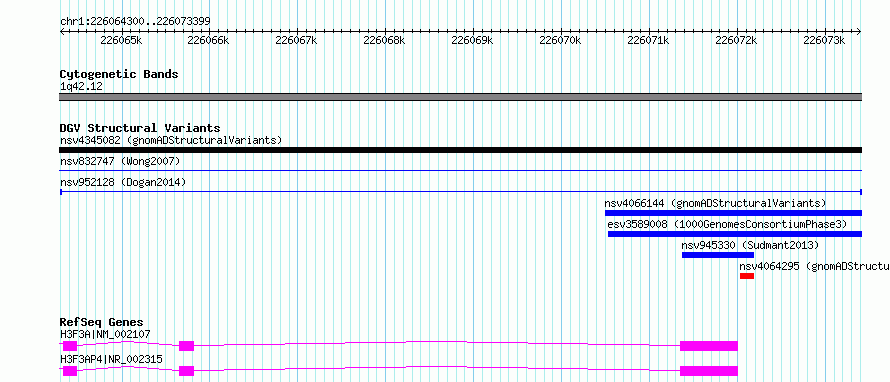
Task: Select the nsv945330 (Sudmant2013) blue bar
Action: point(717,255)
